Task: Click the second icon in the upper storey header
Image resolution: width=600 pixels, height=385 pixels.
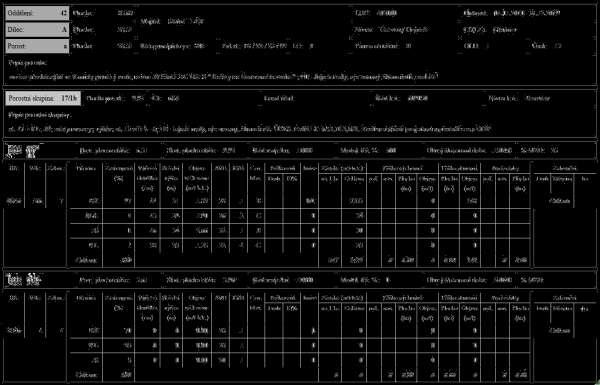Action: coord(33,151)
